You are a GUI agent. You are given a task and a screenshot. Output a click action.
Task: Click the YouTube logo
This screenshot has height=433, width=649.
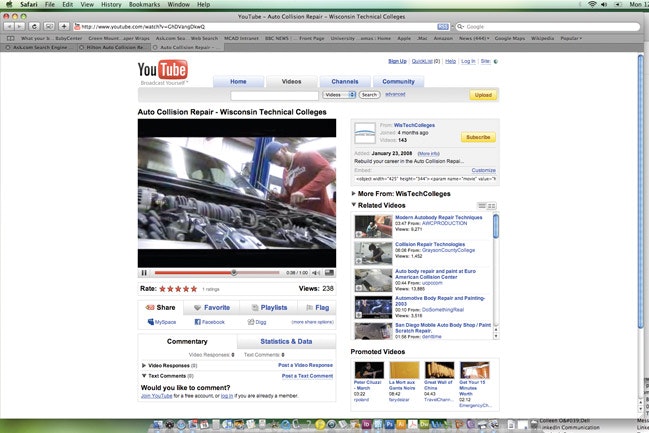click(x=163, y=70)
